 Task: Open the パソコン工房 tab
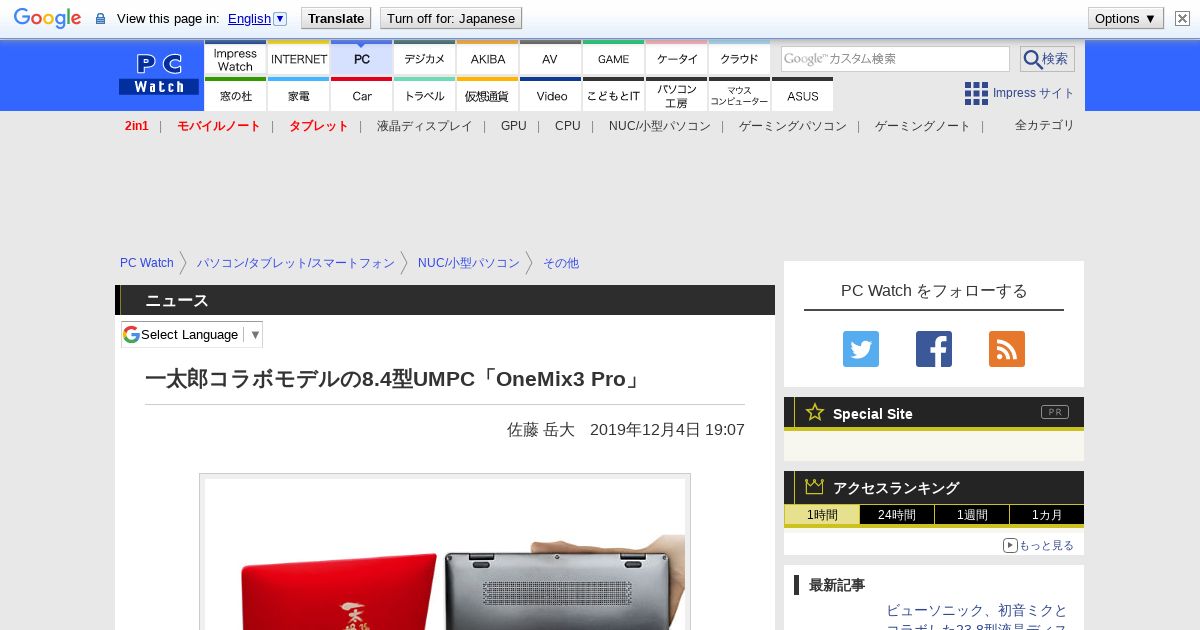[x=677, y=95]
